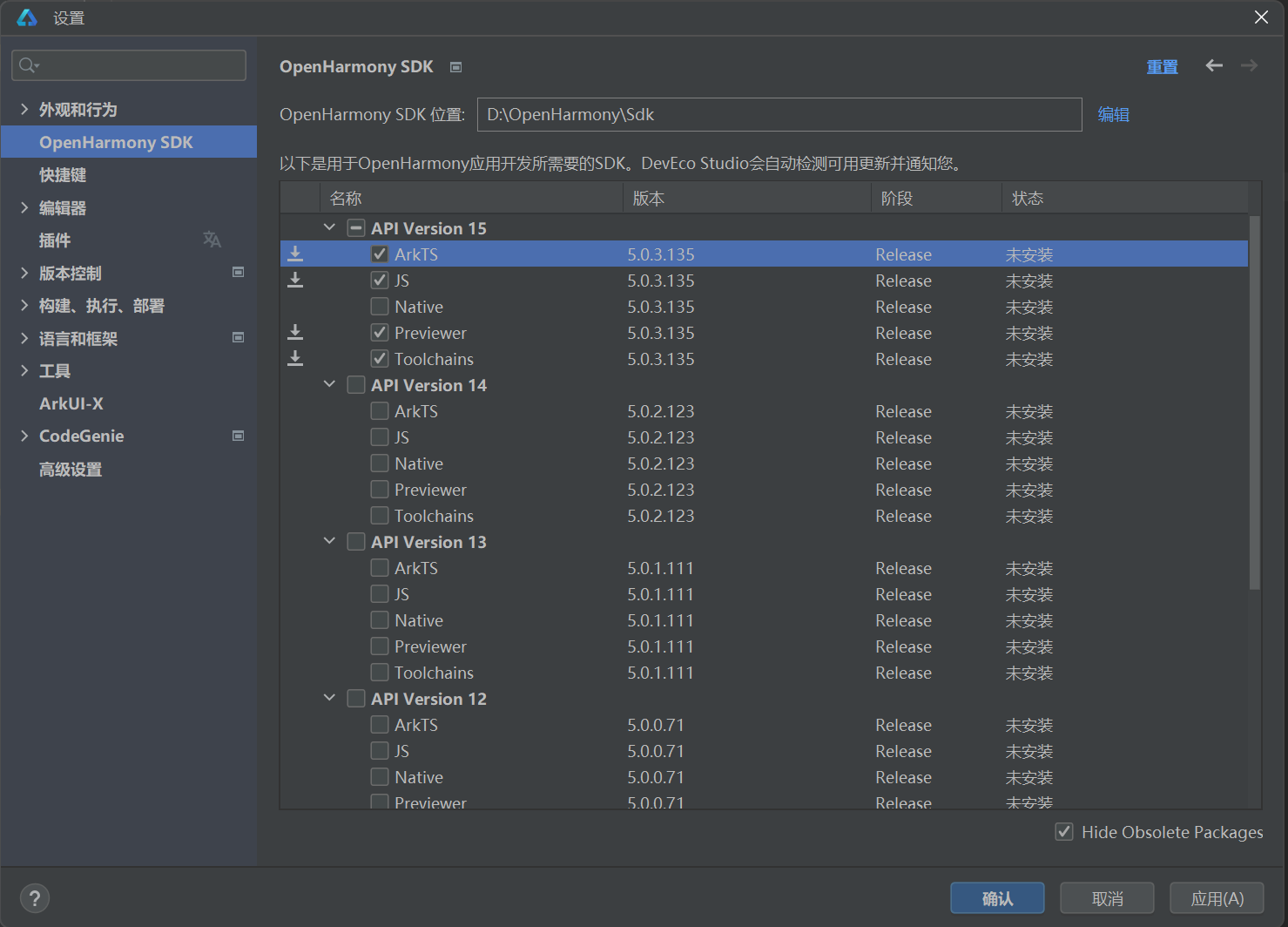1288x927 pixels.
Task: Select Previewer name in 5.0.2.123 row
Action: pyautogui.click(x=430, y=490)
